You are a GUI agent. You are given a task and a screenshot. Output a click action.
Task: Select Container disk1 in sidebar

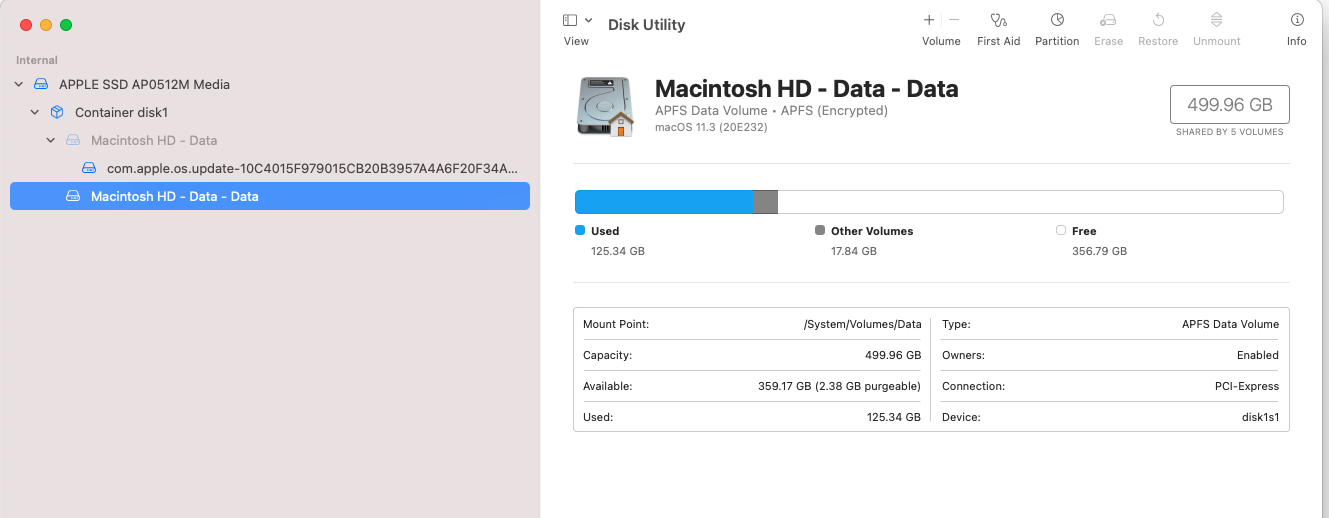(121, 112)
